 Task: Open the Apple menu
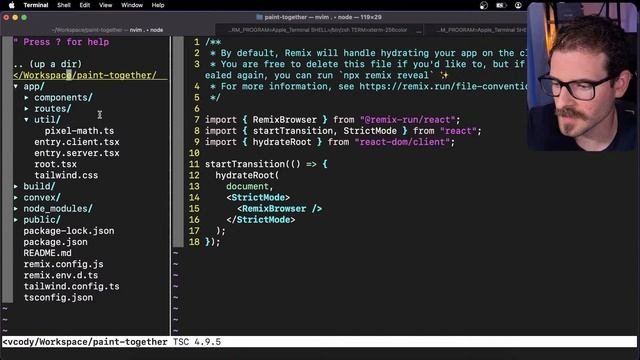click(x=11, y=5)
